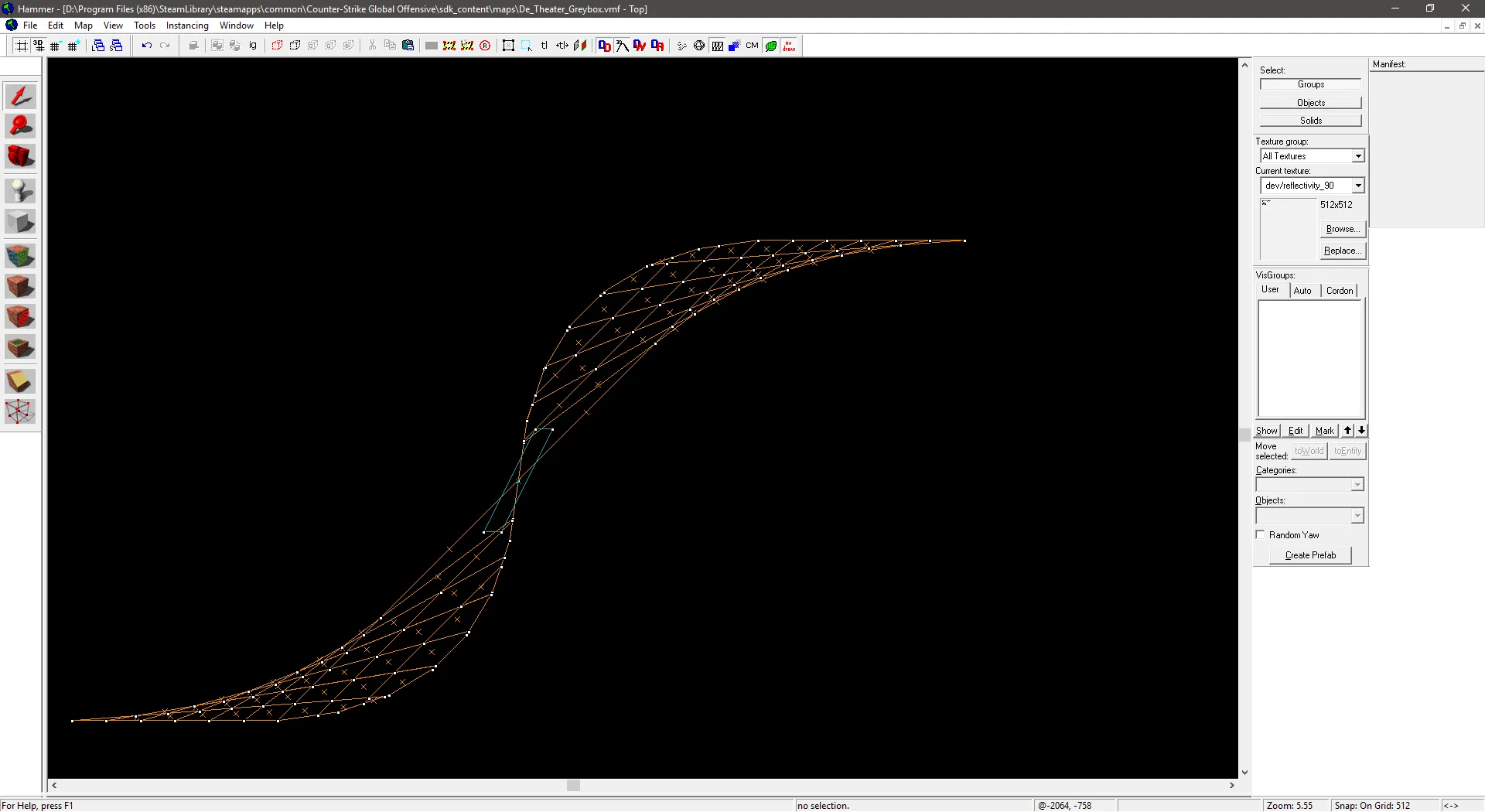Pick the Block creation tool
1485x812 pixels.
(x=21, y=223)
